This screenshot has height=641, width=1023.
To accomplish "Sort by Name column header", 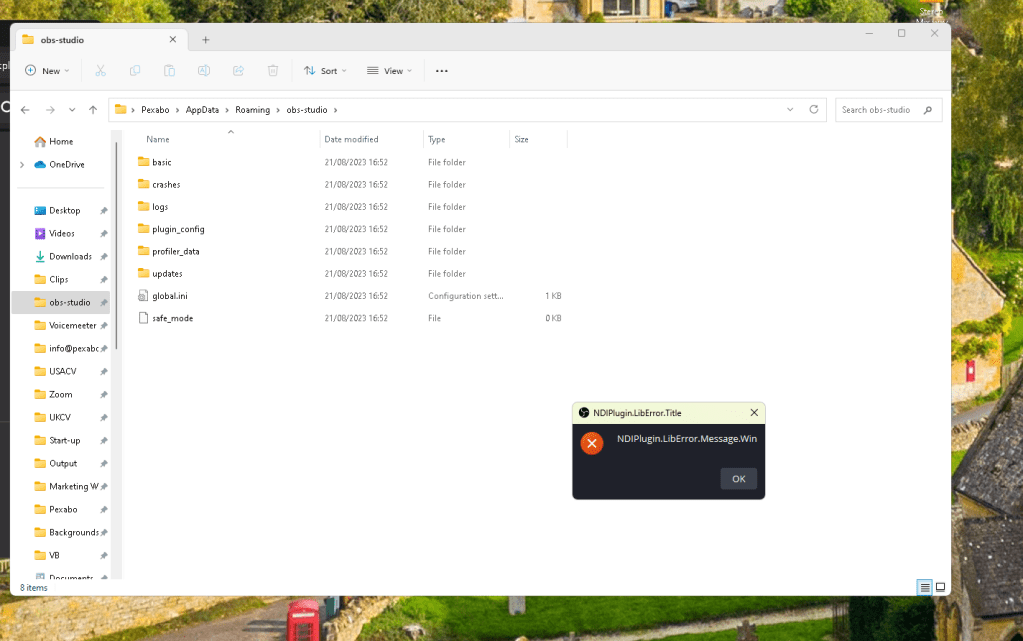I will (x=228, y=139).
